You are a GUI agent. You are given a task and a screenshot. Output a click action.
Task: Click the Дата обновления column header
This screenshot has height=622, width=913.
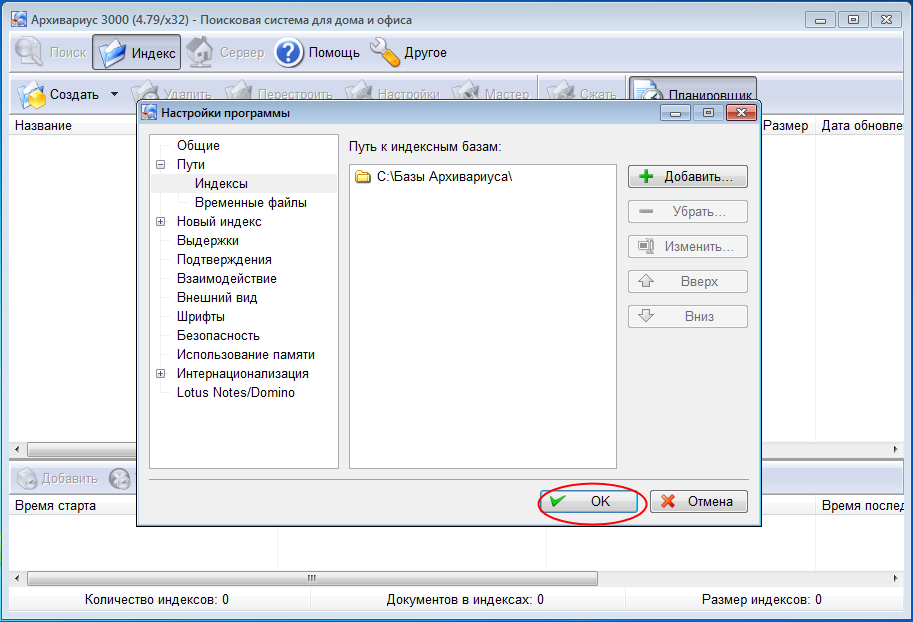[862, 125]
